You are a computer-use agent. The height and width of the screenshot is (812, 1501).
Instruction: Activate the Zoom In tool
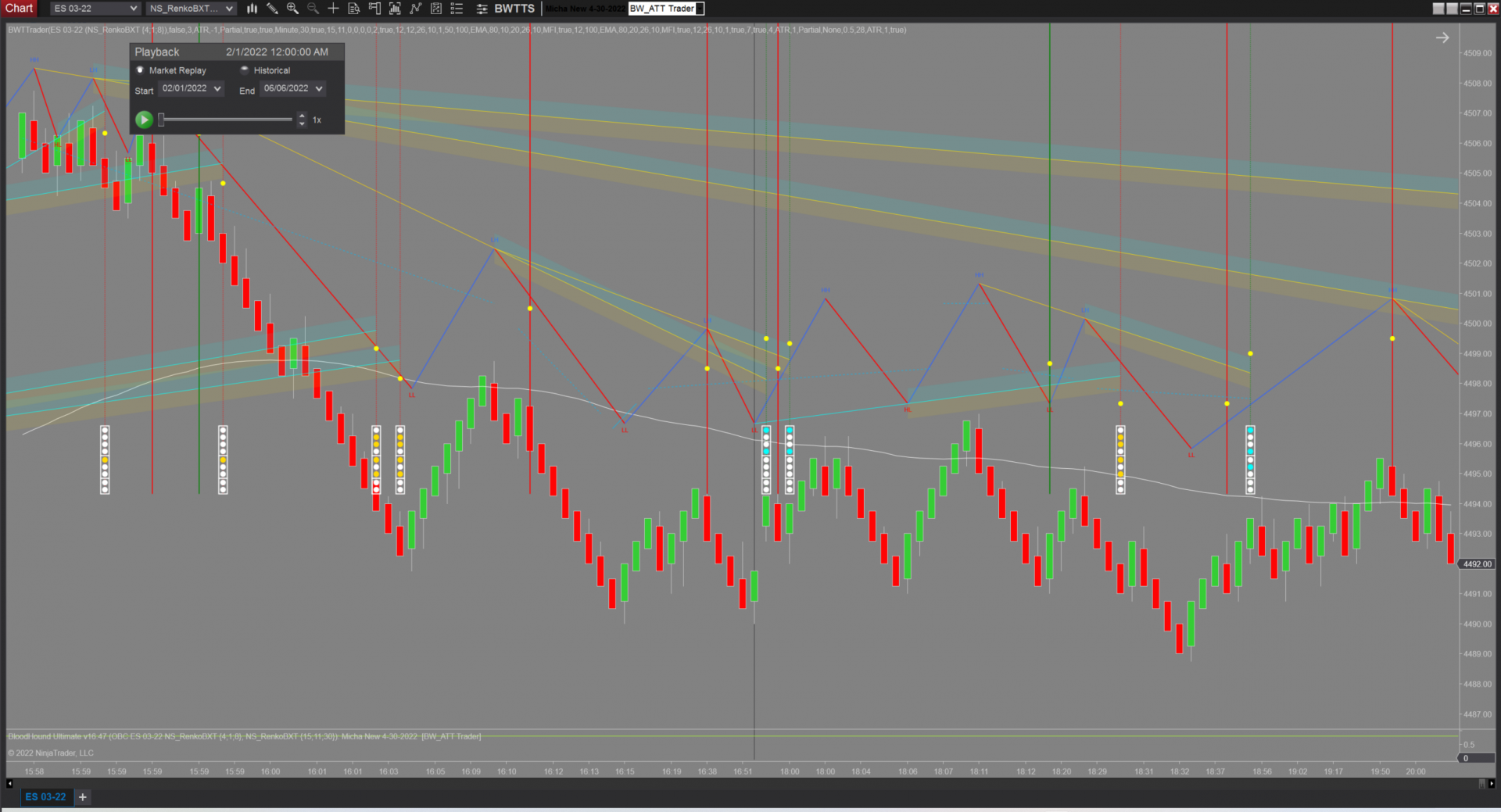[292, 9]
